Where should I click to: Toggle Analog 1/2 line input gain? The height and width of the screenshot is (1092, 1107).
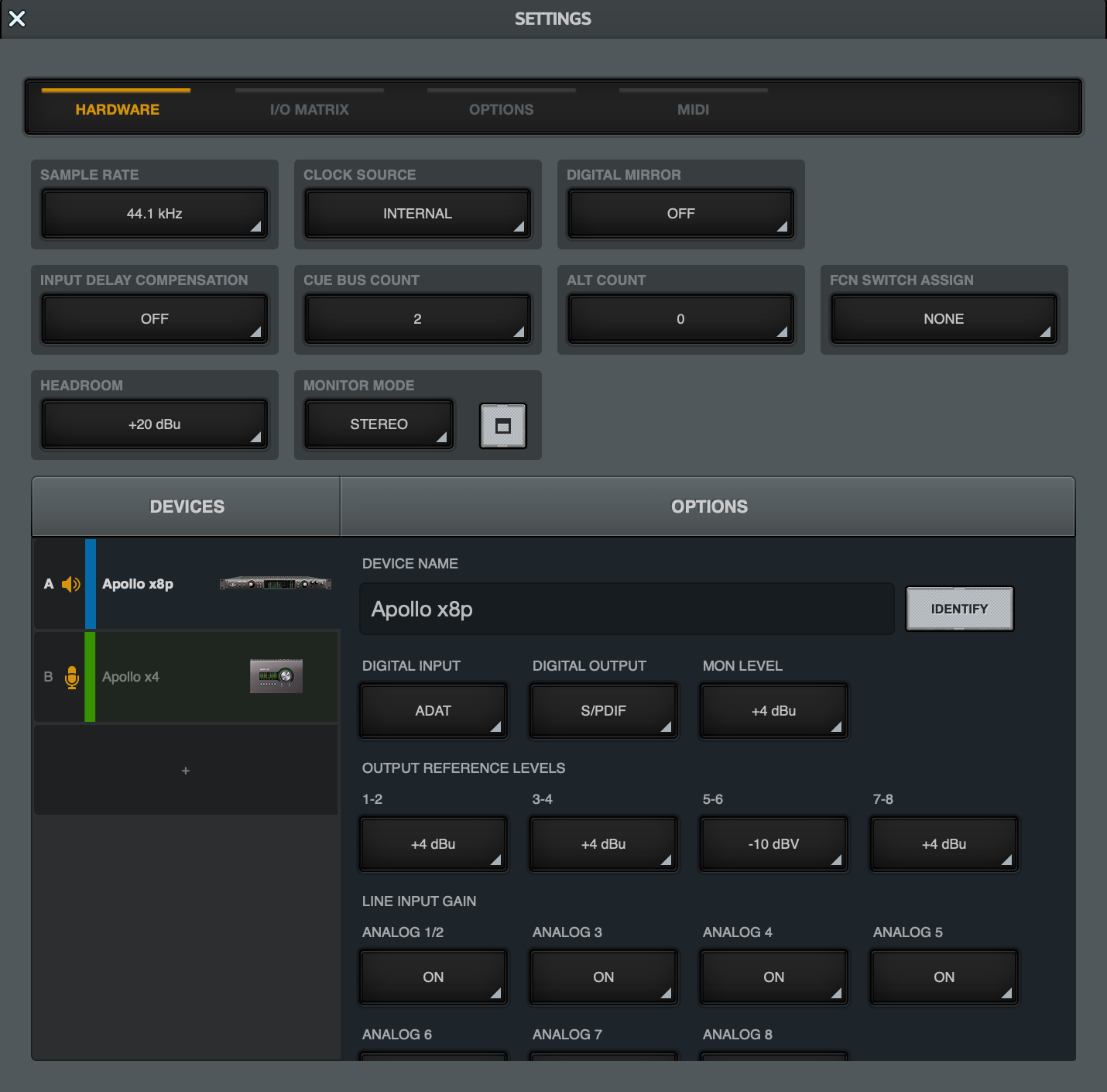[x=433, y=977]
